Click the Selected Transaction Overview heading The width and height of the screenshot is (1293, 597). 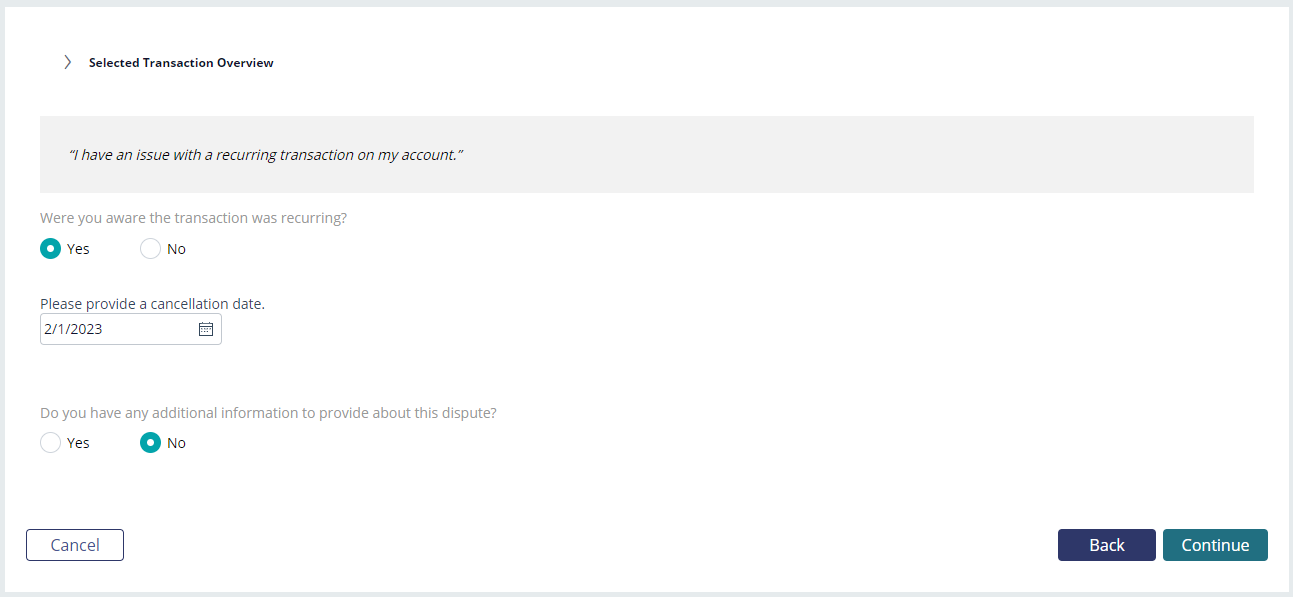pos(181,62)
